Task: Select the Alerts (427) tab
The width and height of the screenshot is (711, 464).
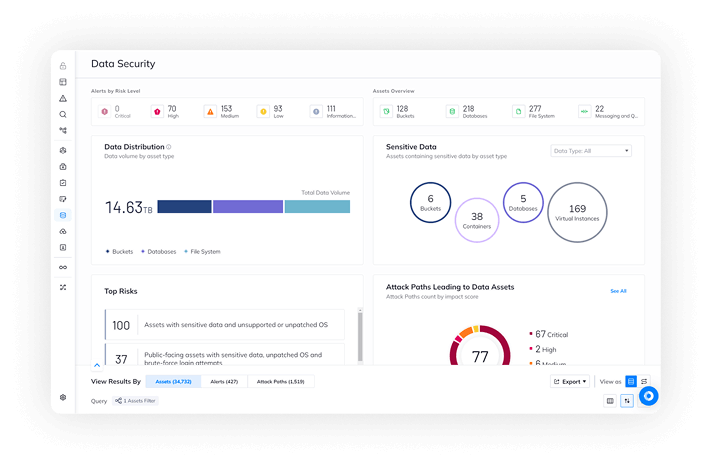Action: tap(224, 381)
